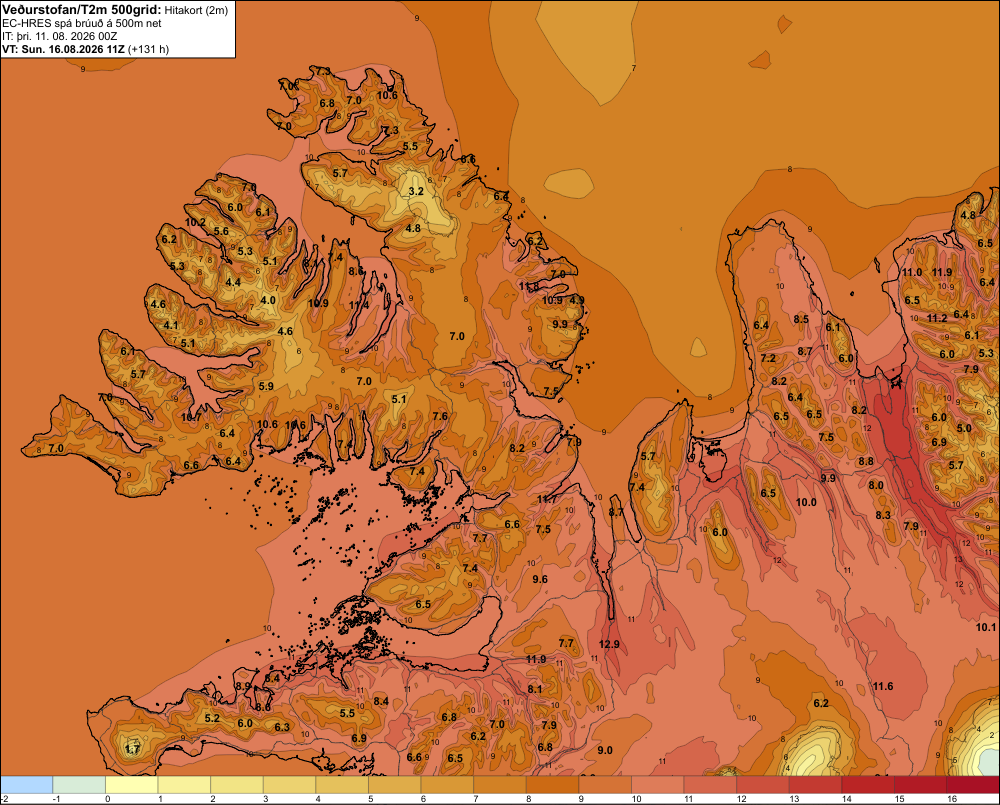
Task: Pick the pale yellow 0–1 legend swatch
Action: (x=131, y=785)
